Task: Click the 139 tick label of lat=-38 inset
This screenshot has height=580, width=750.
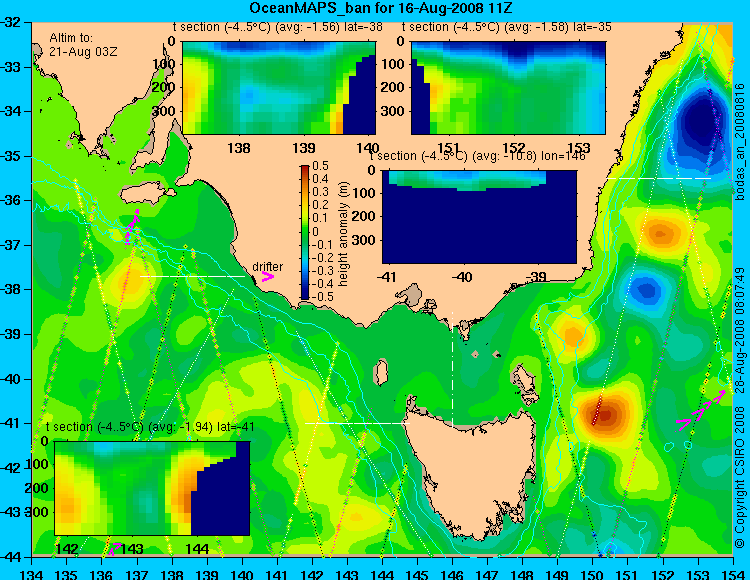Action: tap(304, 148)
